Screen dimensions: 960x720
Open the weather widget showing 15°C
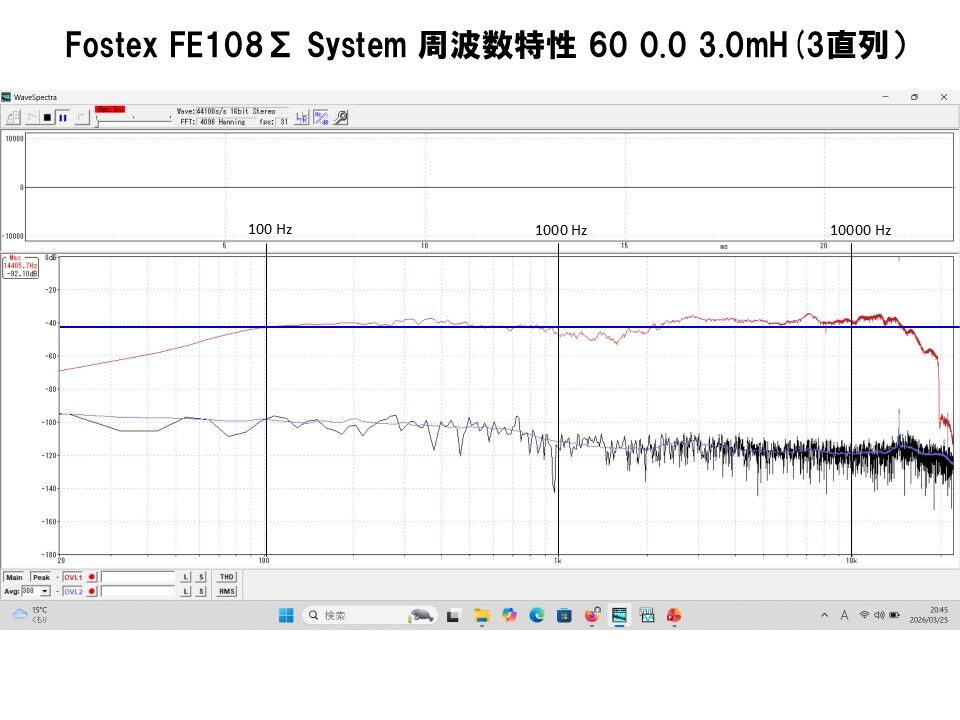point(29,615)
